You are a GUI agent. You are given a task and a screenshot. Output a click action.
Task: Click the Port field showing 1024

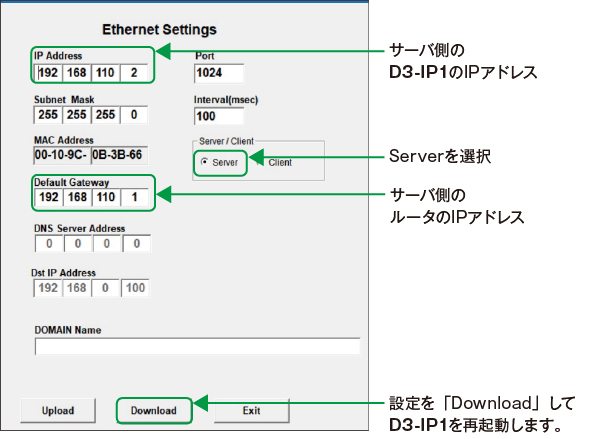pos(218,73)
